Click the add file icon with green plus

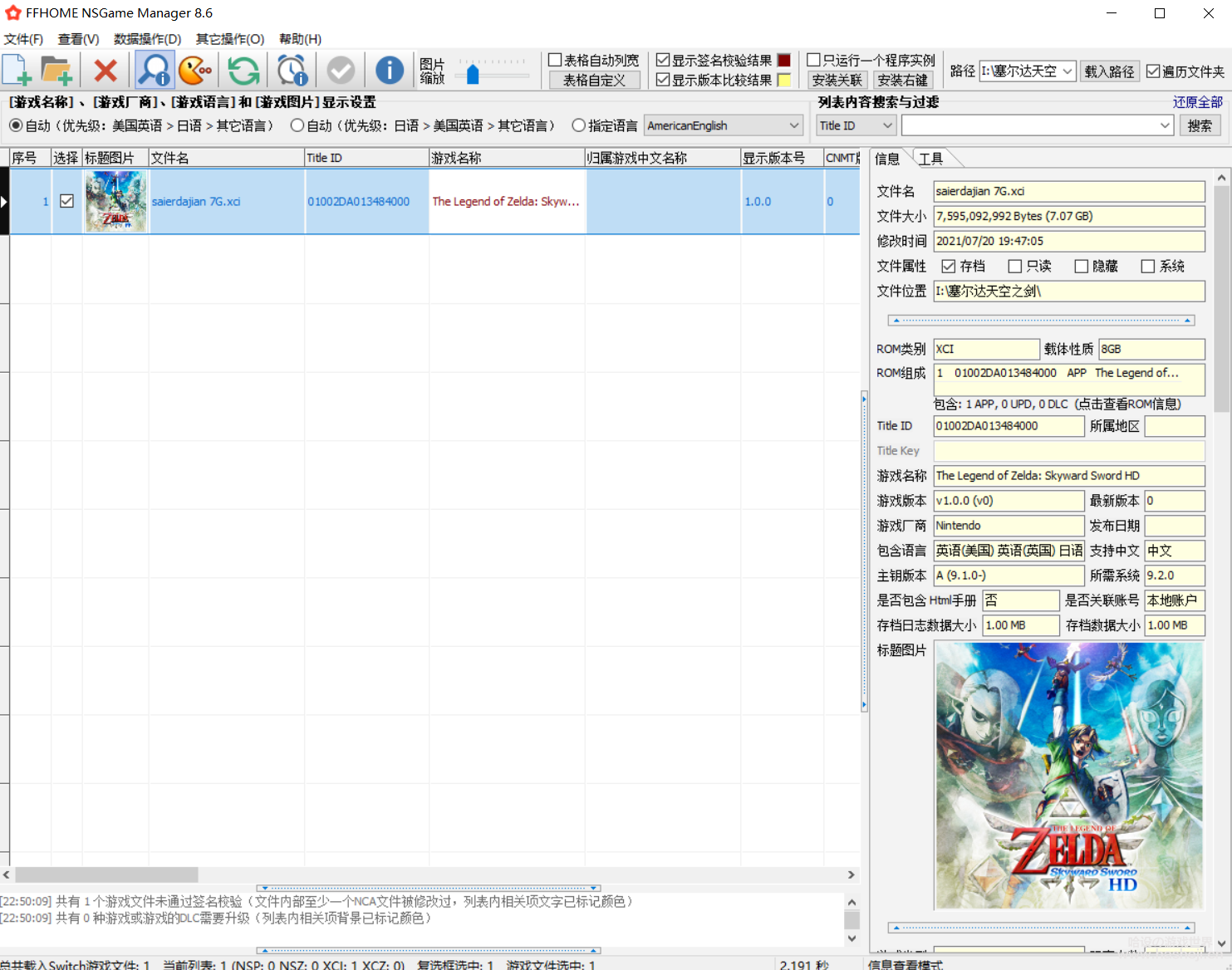(x=17, y=71)
